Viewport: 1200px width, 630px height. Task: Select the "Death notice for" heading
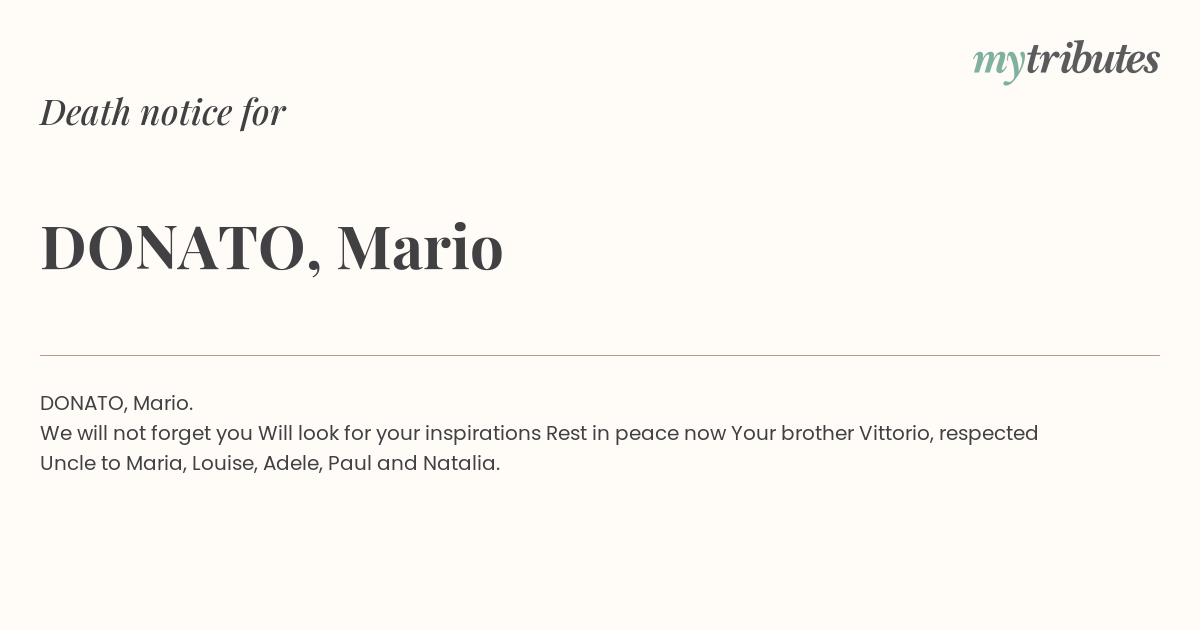pos(163,113)
